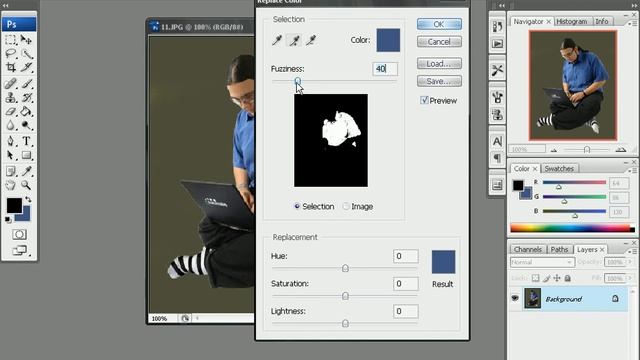Screen dimensions: 640x360
Task: Select the Rectangle shape tool
Action: click(x=27, y=155)
